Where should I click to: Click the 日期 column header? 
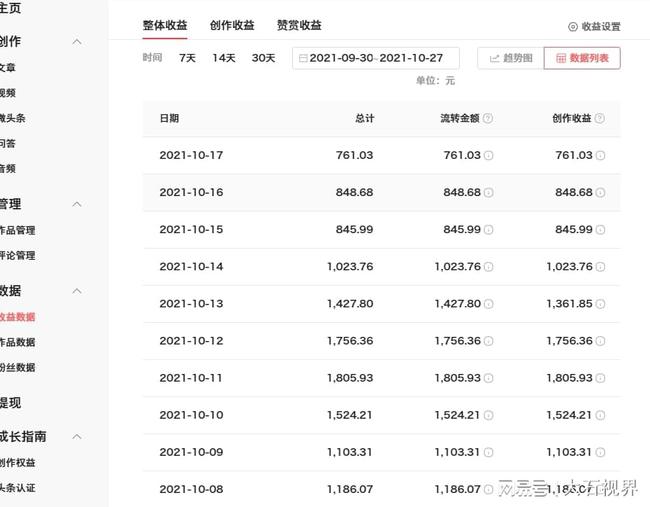[170, 119]
